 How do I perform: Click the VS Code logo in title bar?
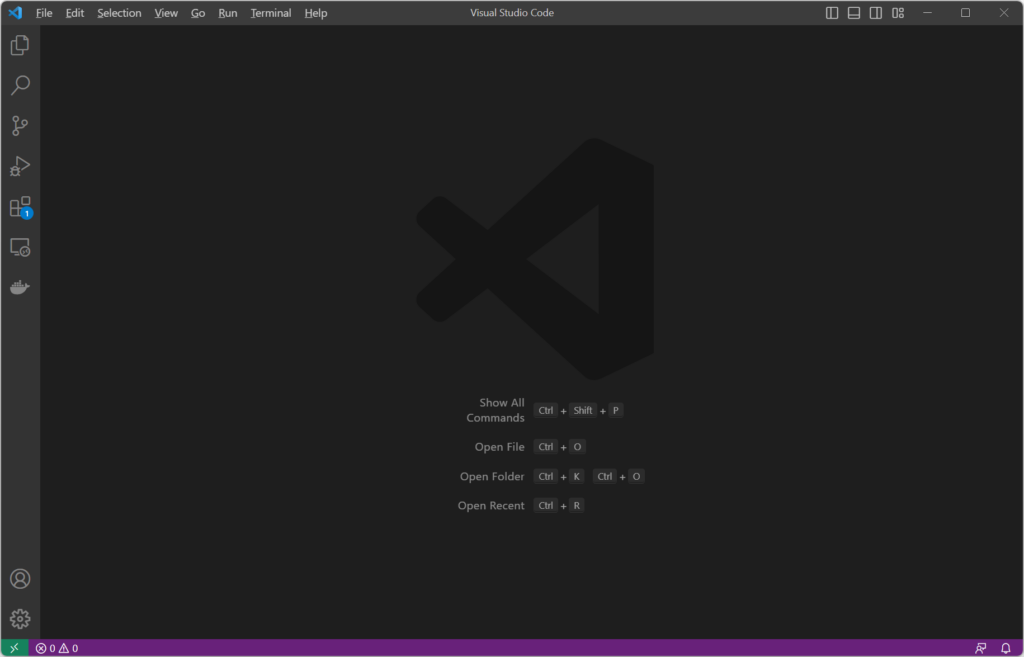pos(15,12)
